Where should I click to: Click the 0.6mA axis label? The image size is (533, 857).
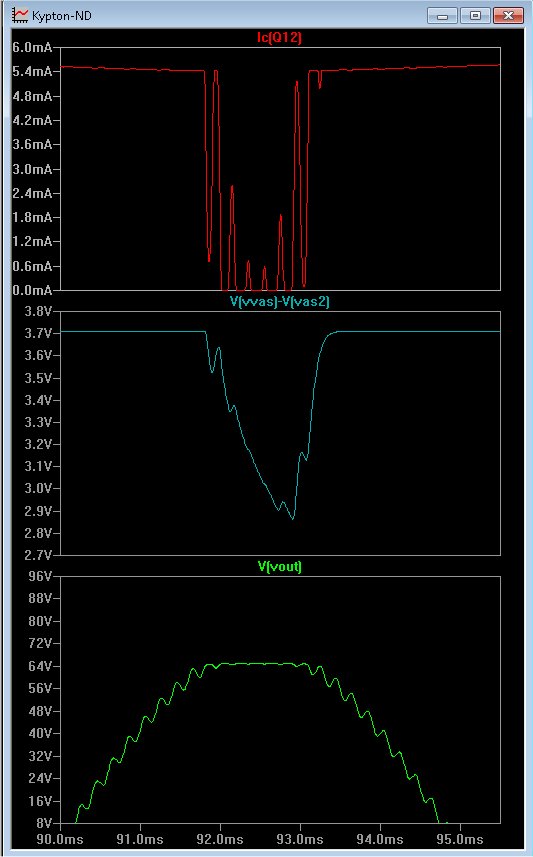[32, 266]
